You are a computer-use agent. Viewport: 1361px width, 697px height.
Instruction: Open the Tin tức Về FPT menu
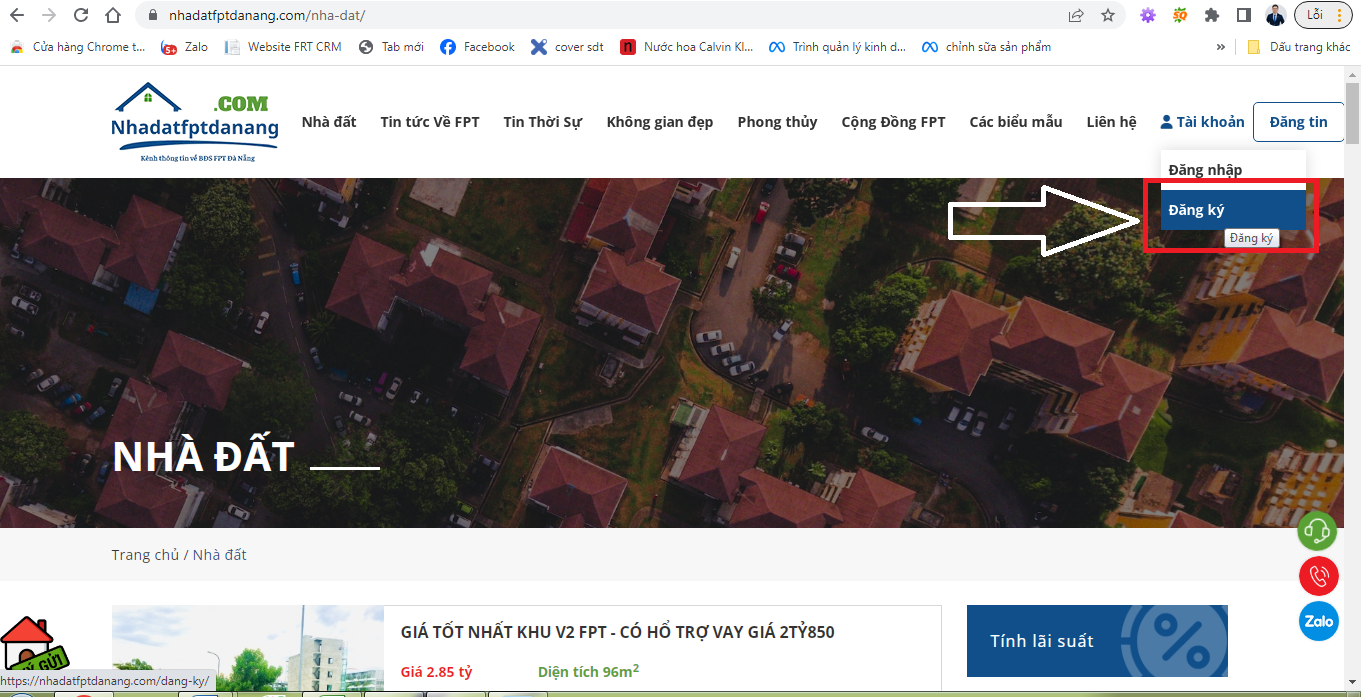pyautogui.click(x=430, y=122)
